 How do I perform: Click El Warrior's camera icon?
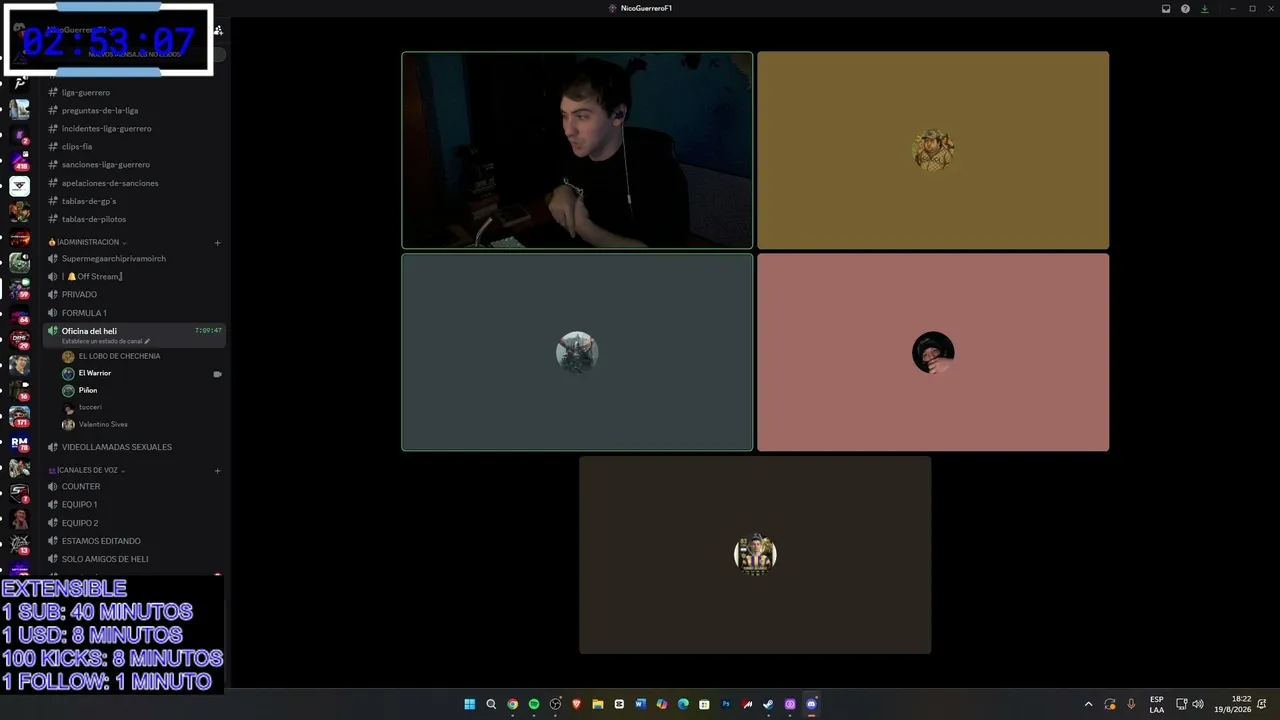[x=217, y=374]
